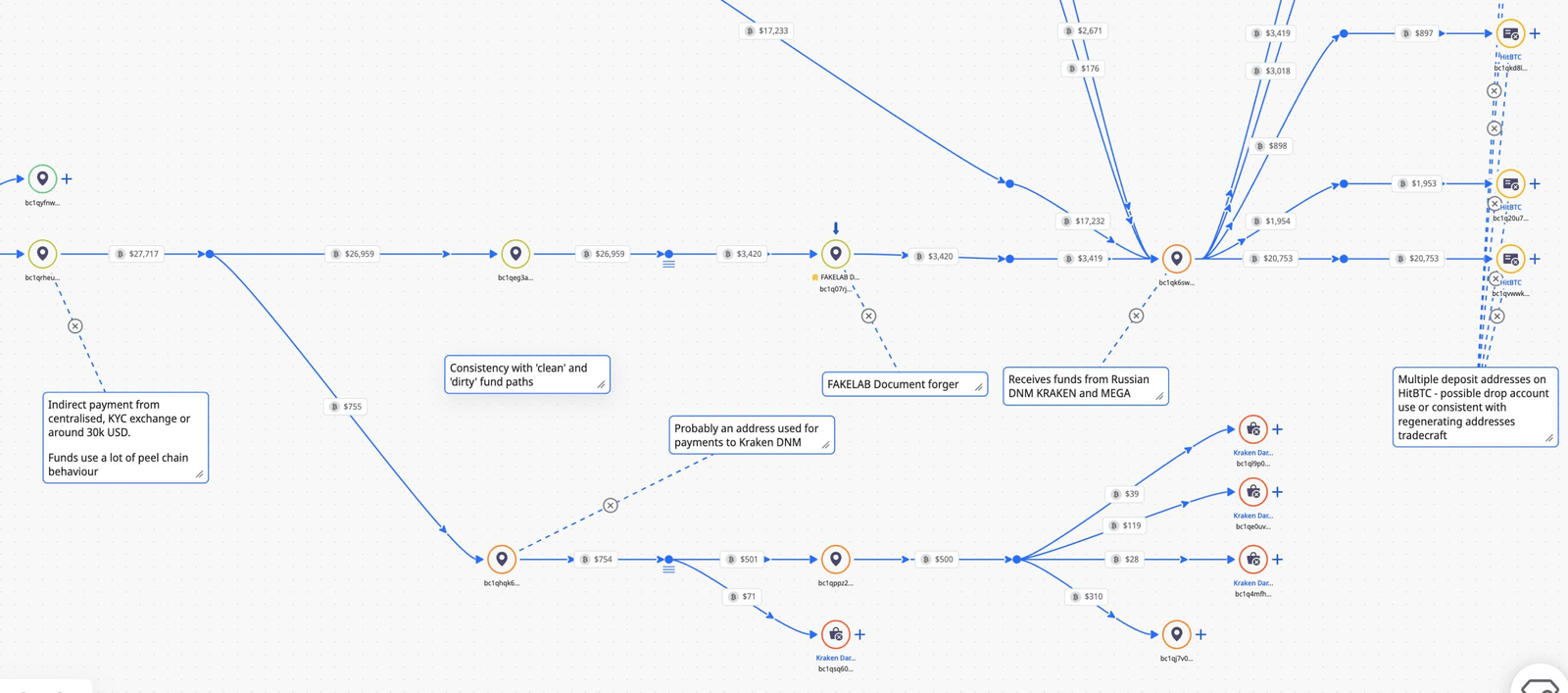Image resolution: width=1568 pixels, height=693 pixels.
Task: Edit the 'Receives funds from Russian DNM' note
Action: tap(1086, 386)
